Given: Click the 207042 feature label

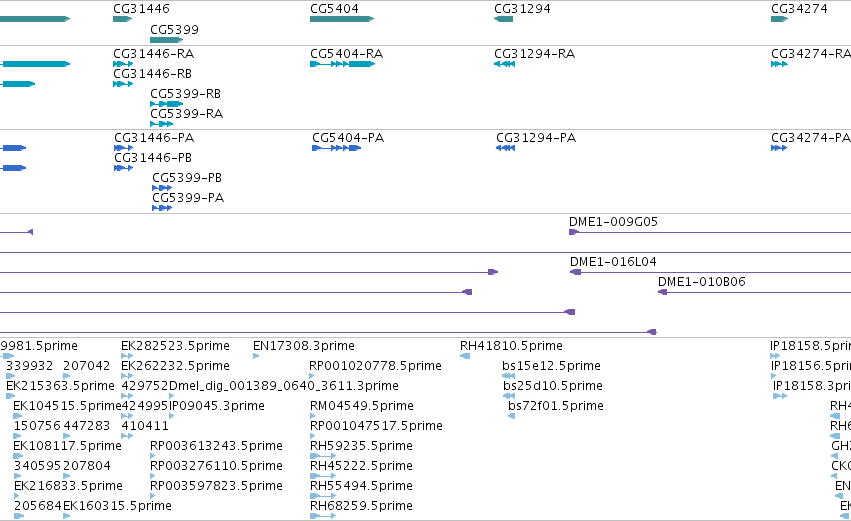Looking at the screenshot, I should [87, 366].
